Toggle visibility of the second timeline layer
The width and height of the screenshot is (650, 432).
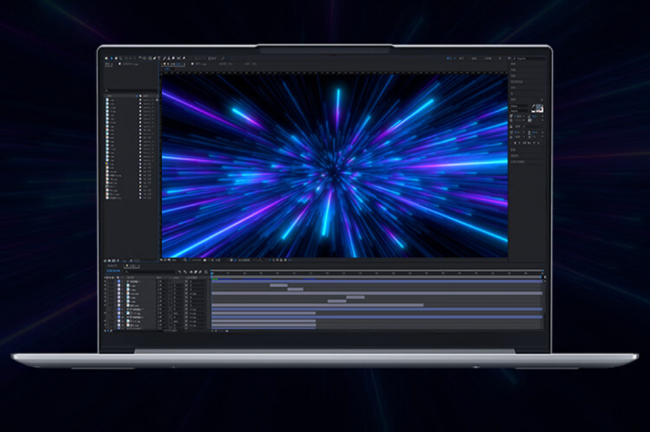(107, 285)
